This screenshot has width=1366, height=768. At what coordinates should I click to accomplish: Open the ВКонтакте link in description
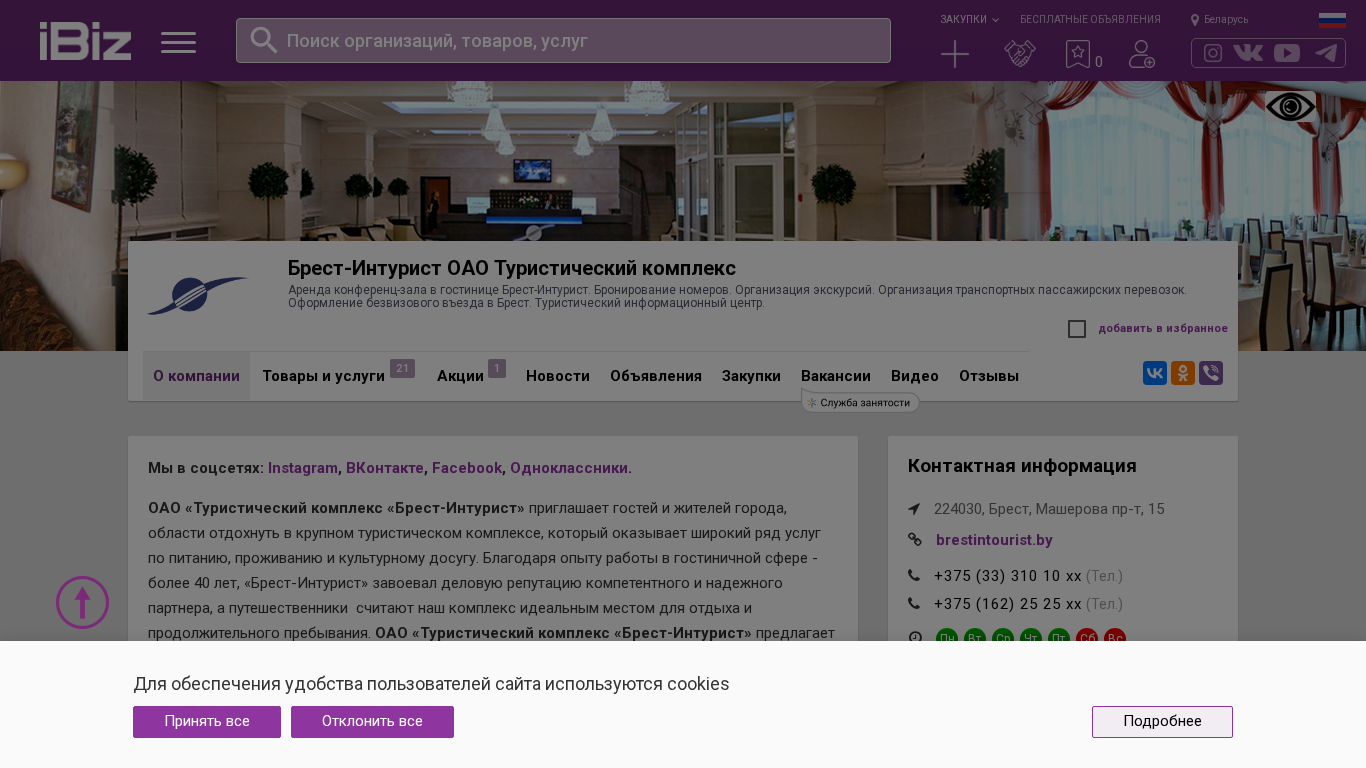coord(385,467)
